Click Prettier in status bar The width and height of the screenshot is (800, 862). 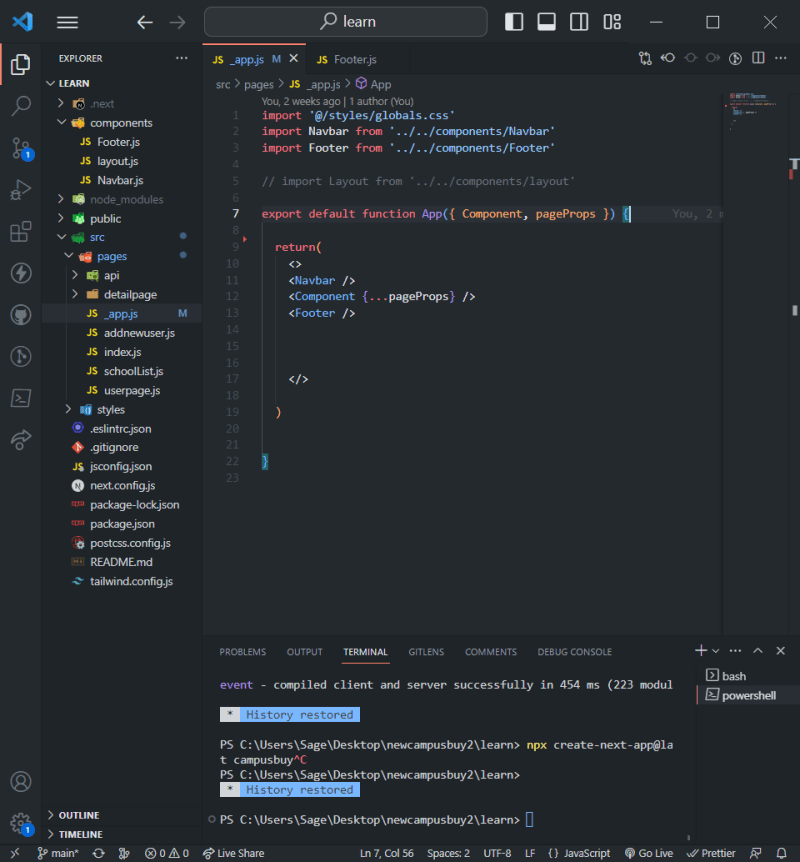coord(711,853)
